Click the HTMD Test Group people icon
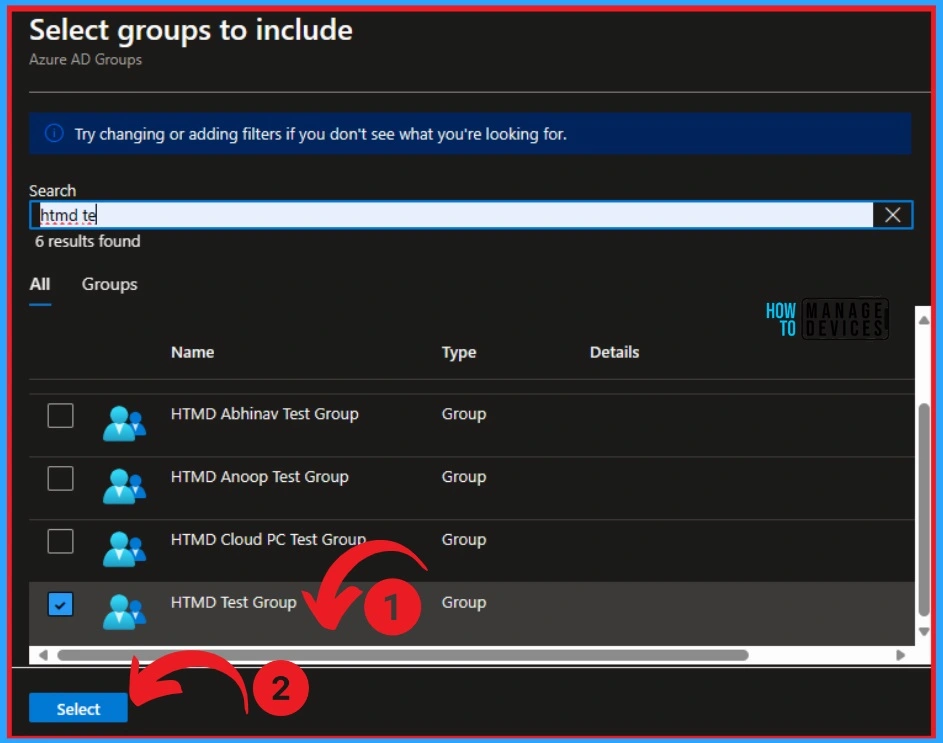 click(x=124, y=611)
